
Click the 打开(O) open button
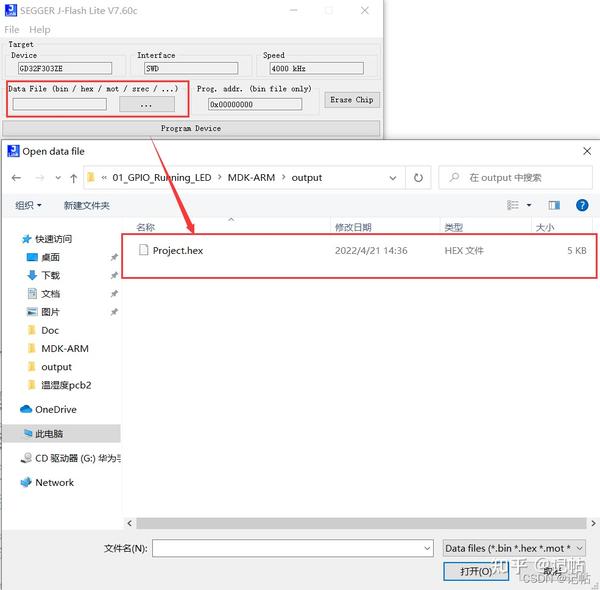476,571
